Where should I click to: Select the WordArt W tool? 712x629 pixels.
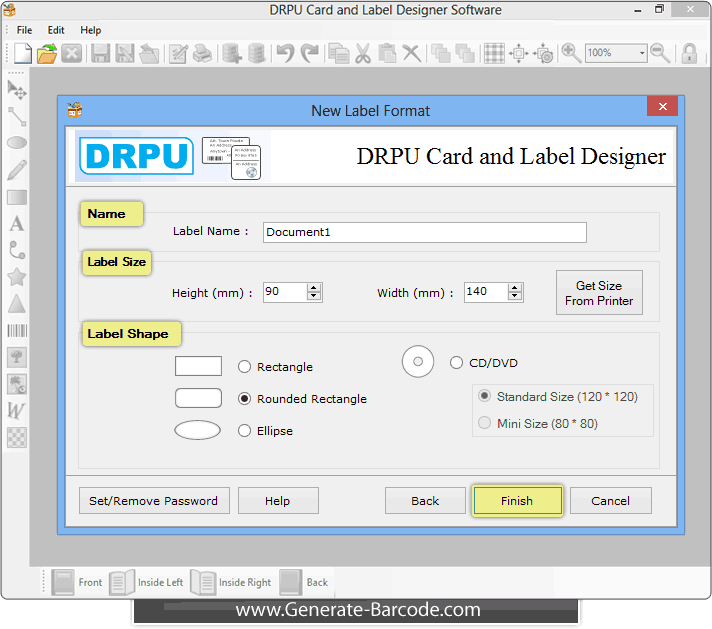pos(16,411)
